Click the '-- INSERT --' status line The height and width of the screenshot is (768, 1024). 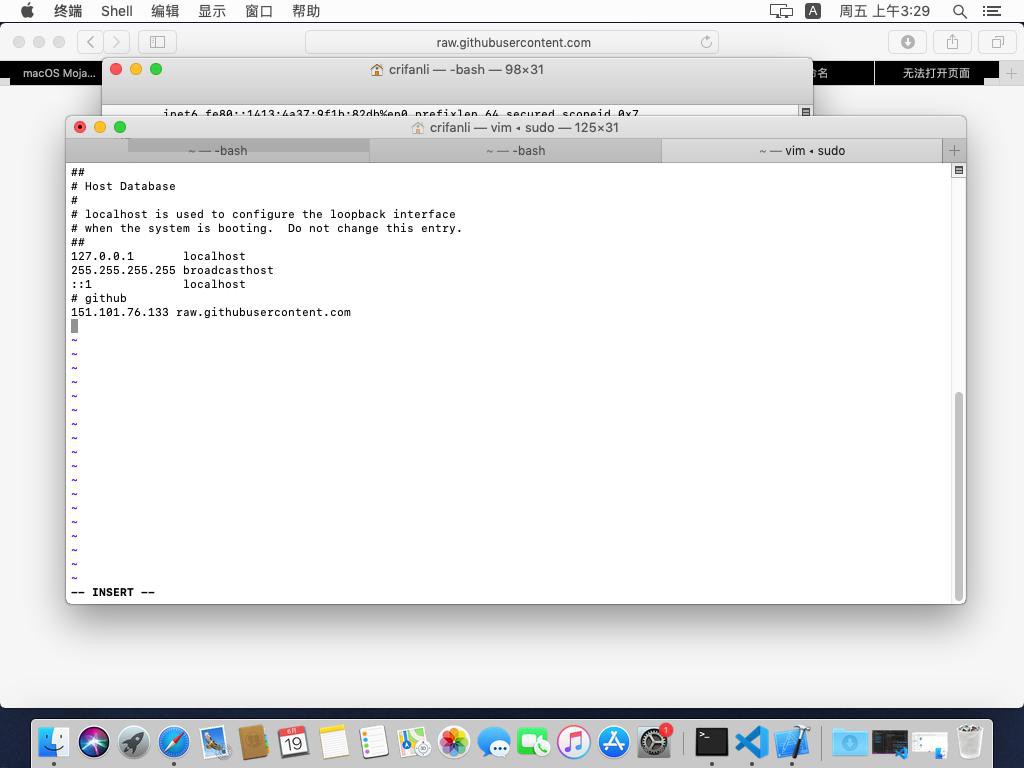tap(113, 592)
